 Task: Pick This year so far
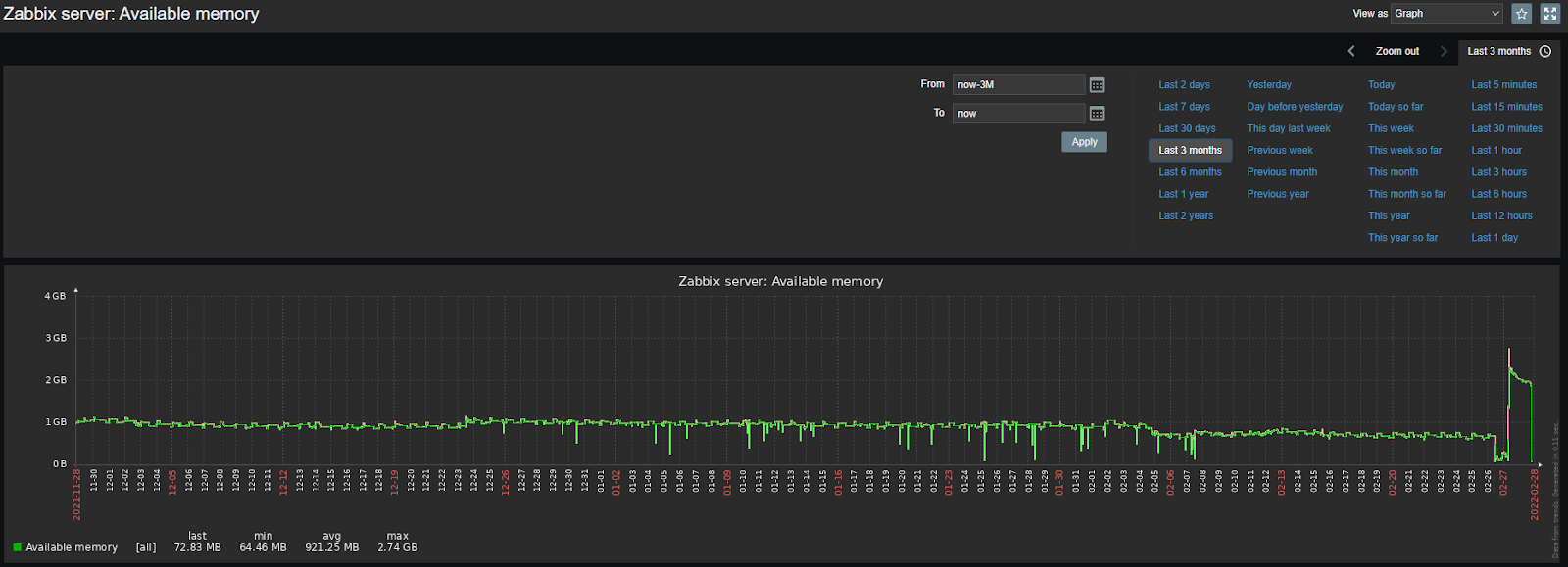[1402, 237]
